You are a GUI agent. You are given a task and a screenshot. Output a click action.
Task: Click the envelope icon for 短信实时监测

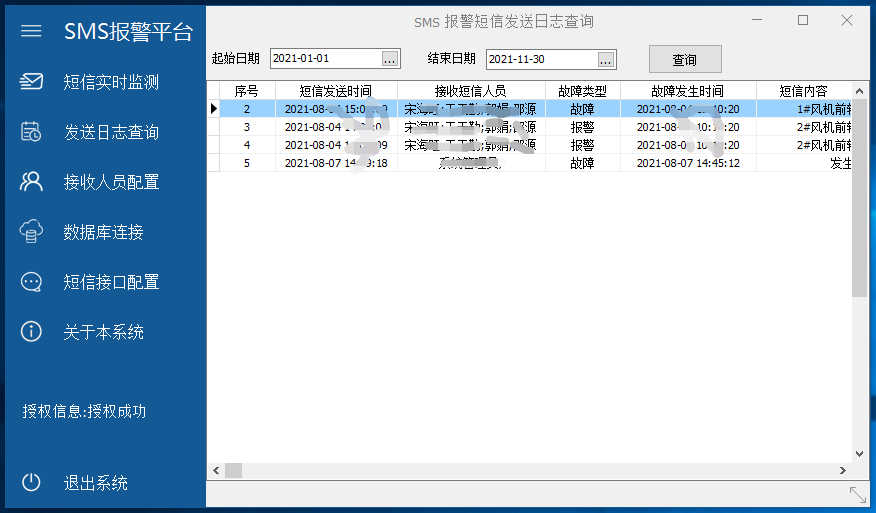click(x=32, y=82)
